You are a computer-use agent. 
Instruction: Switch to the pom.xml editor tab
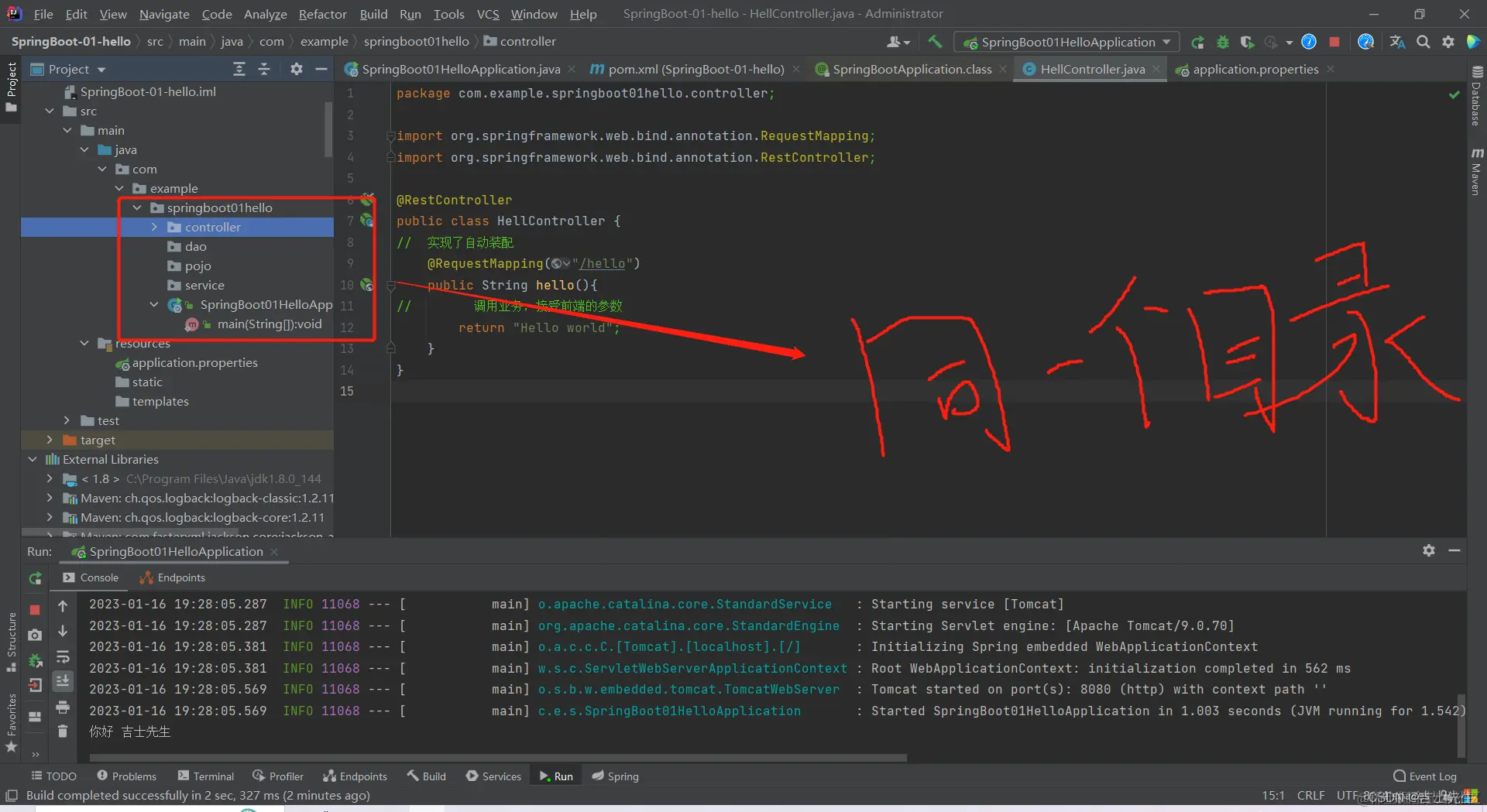point(695,69)
